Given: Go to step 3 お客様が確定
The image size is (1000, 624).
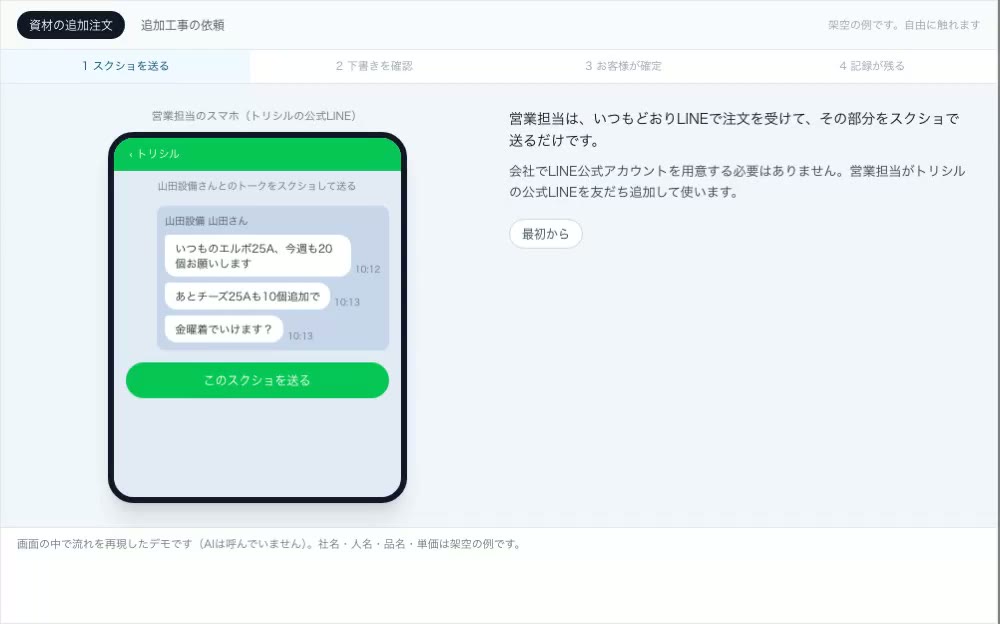Looking at the screenshot, I should tap(624, 66).
